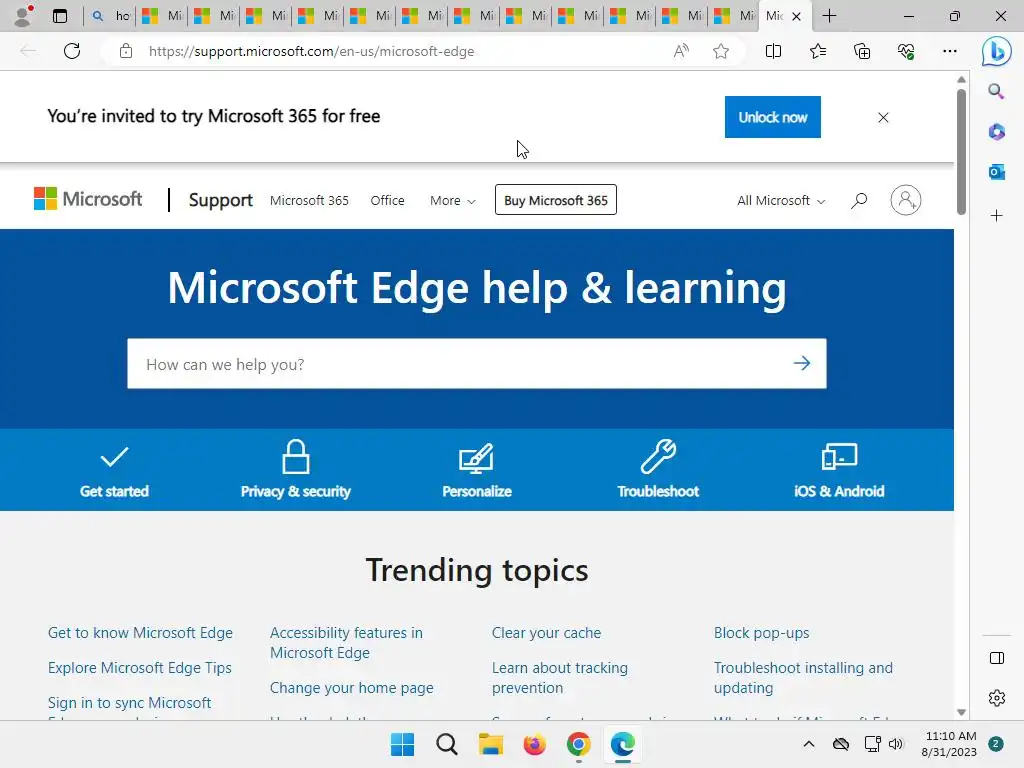This screenshot has height=768, width=1024.
Task: Click the address bar URL
Action: tap(311, 51)
